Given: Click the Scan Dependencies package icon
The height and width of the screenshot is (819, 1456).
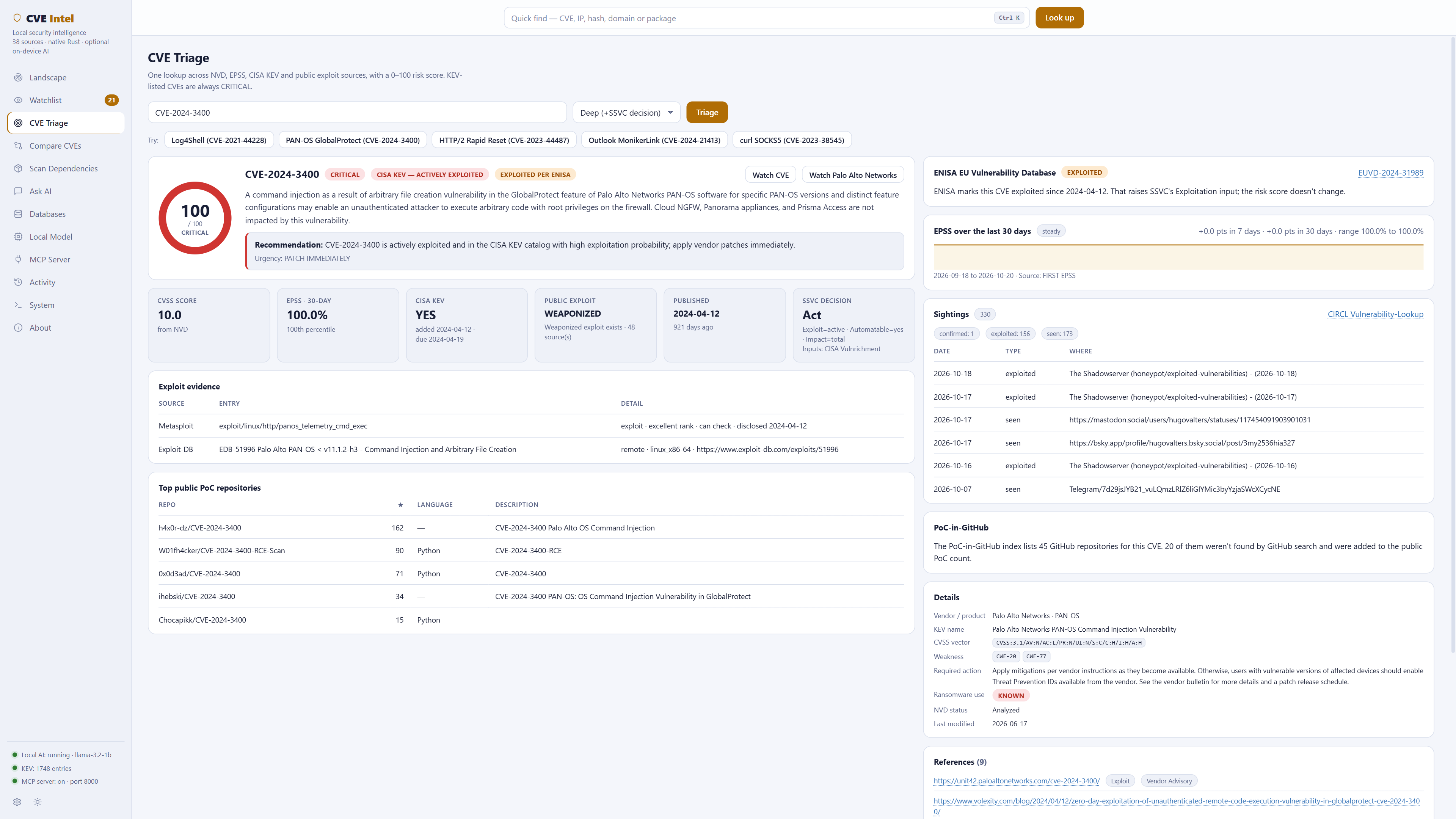Looking at the screenshot, I should tap(18, 168).
